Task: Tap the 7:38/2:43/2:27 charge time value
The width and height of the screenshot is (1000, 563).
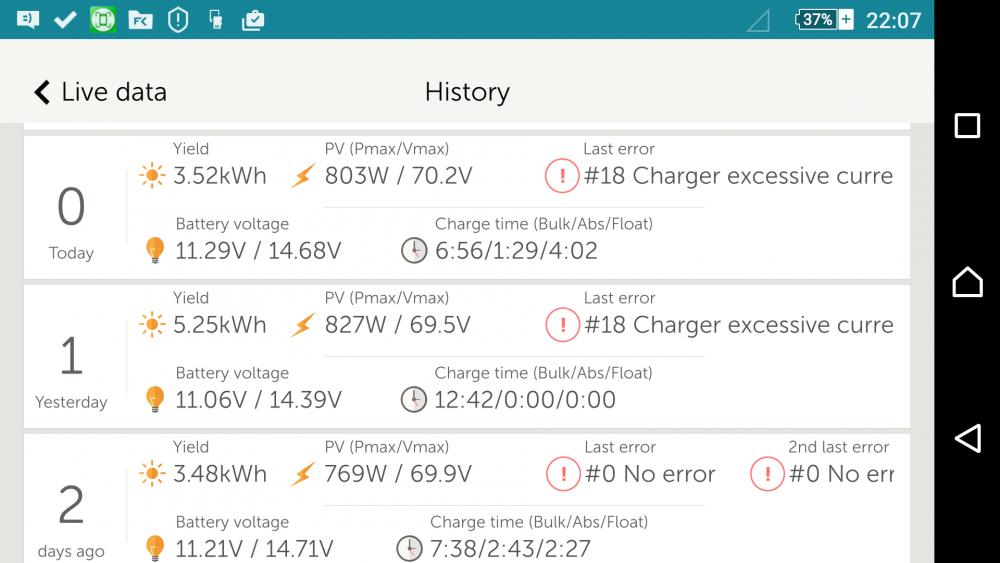Action: [510, 549]
